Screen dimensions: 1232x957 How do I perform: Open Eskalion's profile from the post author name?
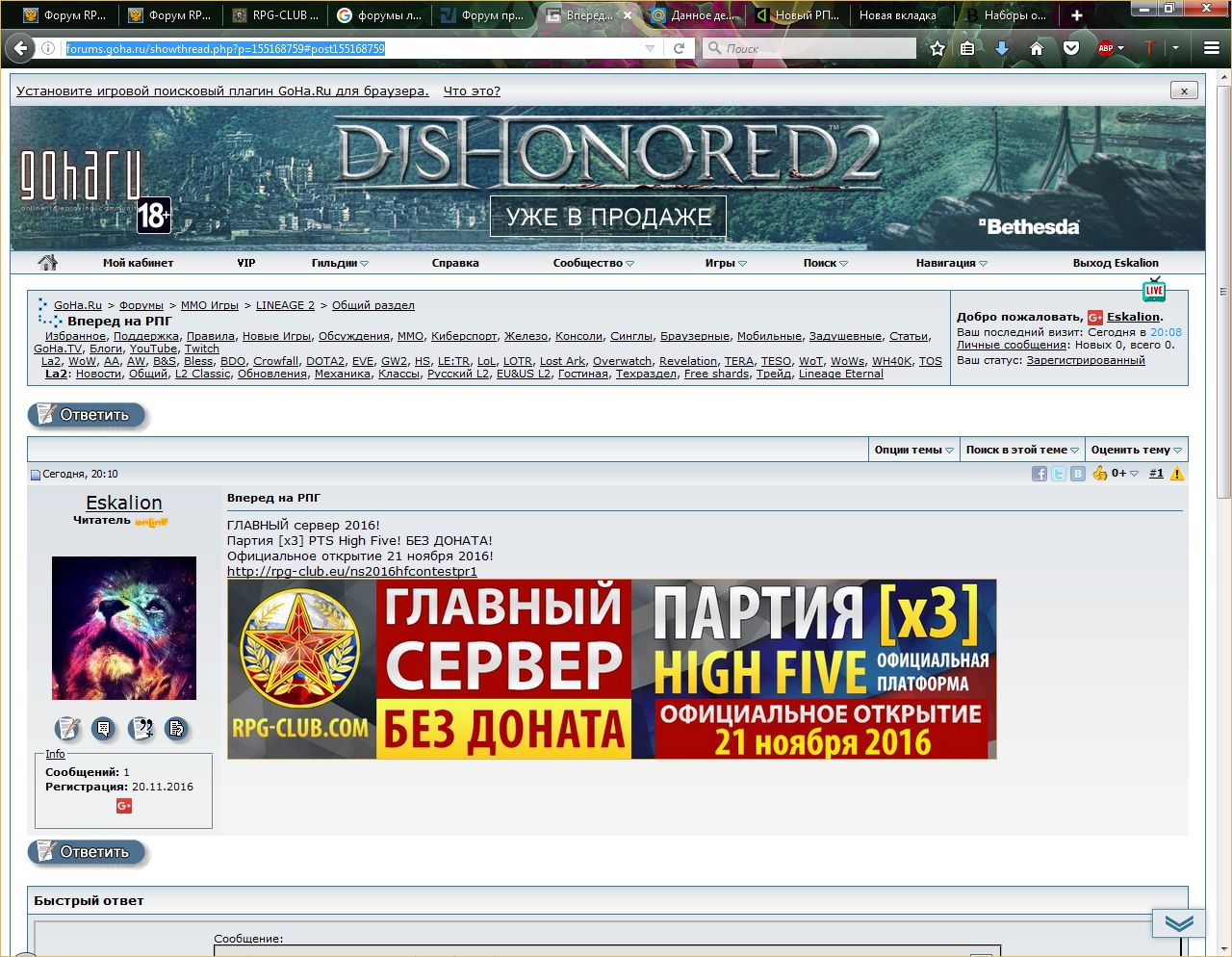click(124, 503)
